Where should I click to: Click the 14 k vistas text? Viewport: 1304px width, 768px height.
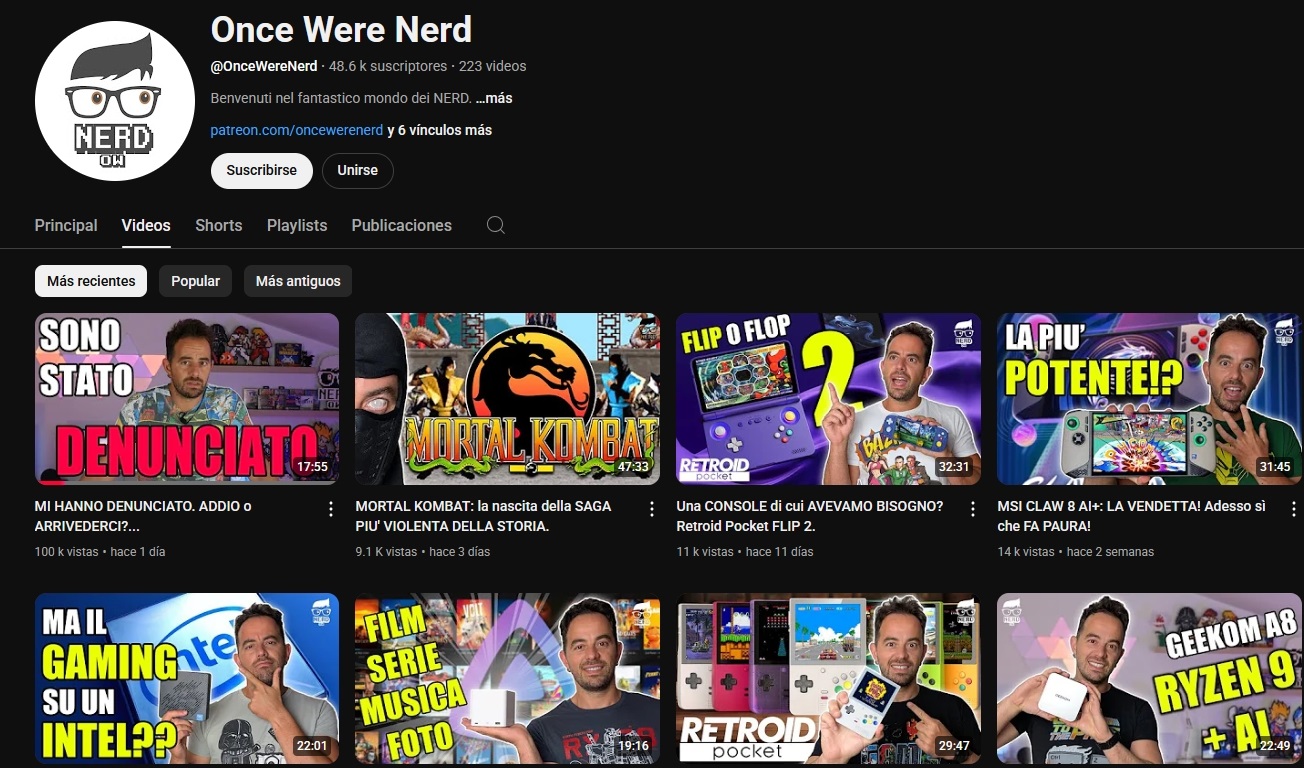1026,552
